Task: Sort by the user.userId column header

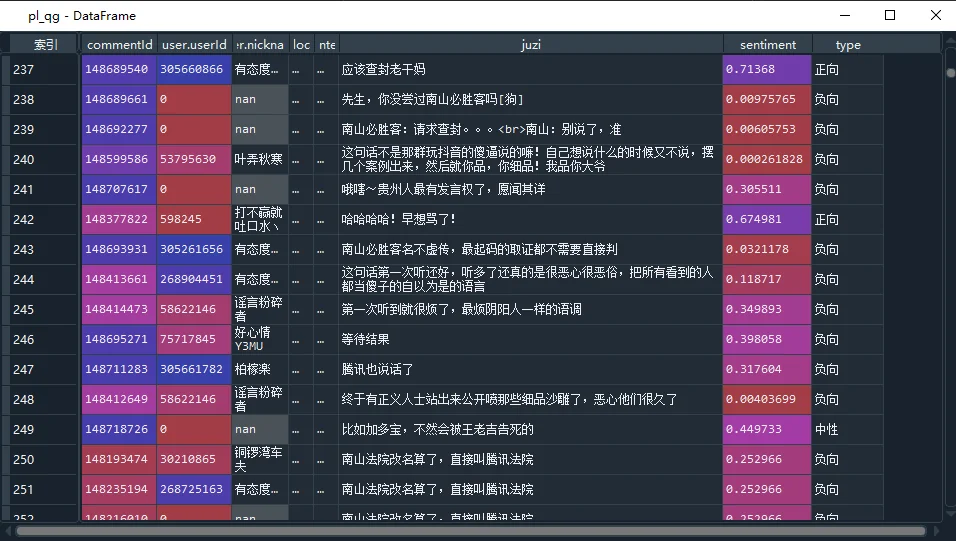Action: pos(194,45)
